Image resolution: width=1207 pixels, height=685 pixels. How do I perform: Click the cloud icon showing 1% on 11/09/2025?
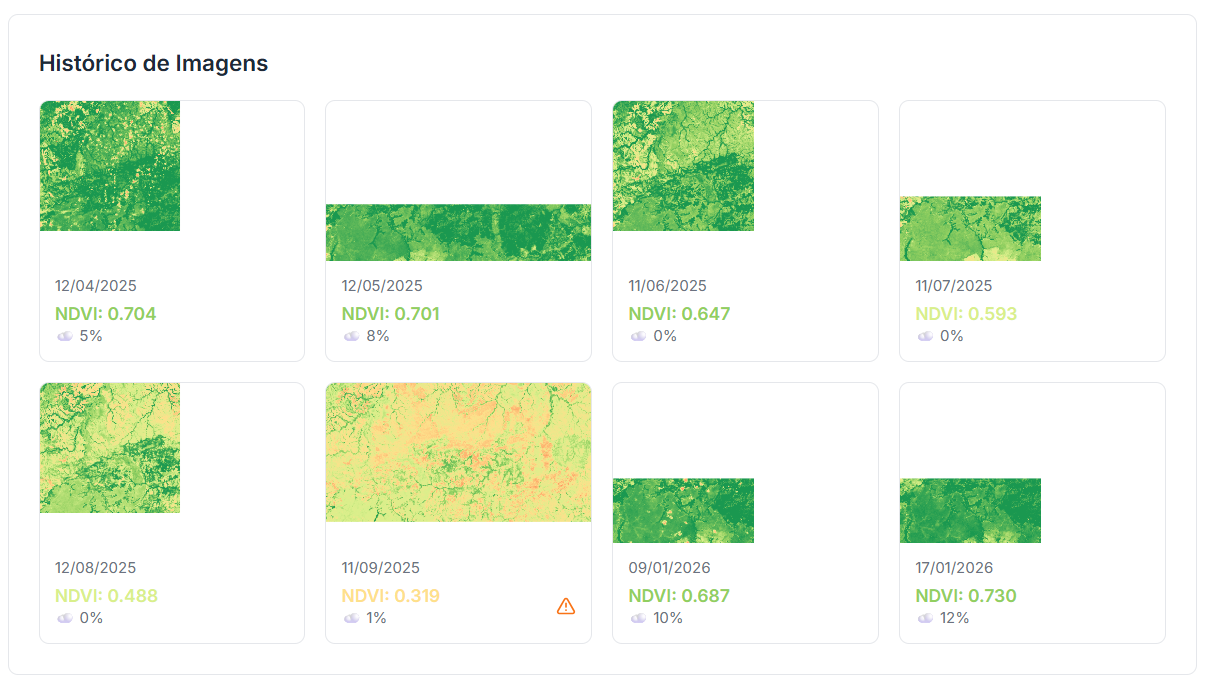tap(351, 619)
